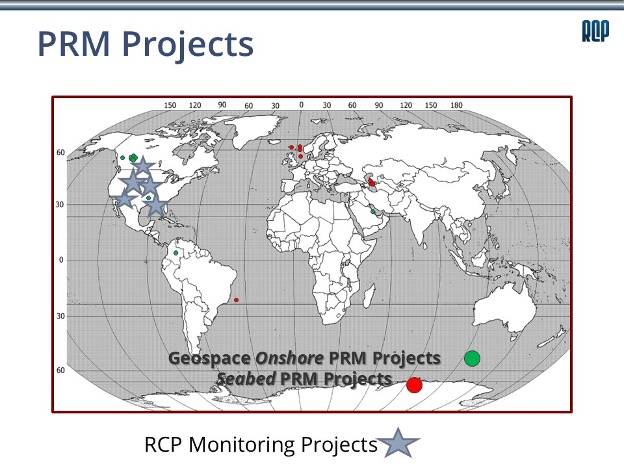The height and width of the screenshot is (468, 624).
Task: Click the green Onshore legend circle
Action: coord(472,358)
